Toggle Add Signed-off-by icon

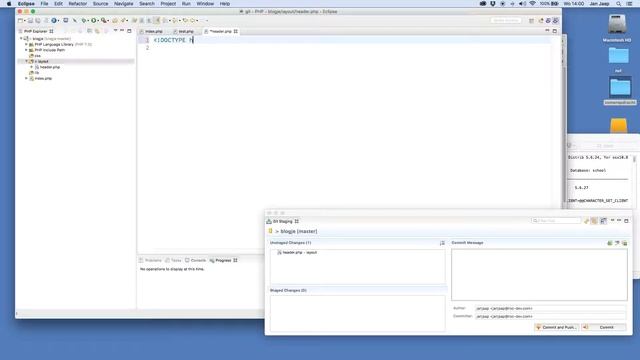point(617,243)
